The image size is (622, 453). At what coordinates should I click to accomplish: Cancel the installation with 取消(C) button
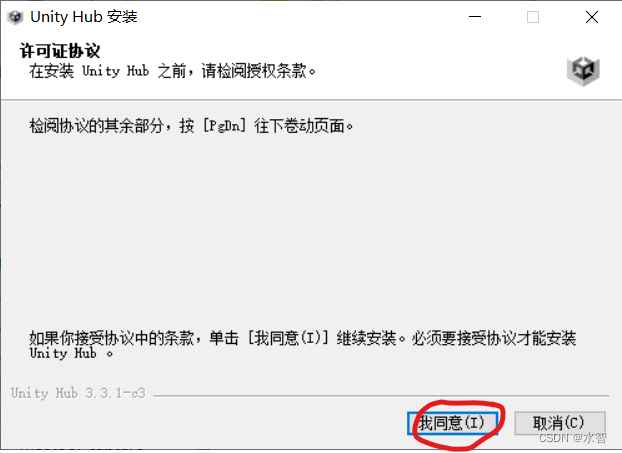click(560, 423)
